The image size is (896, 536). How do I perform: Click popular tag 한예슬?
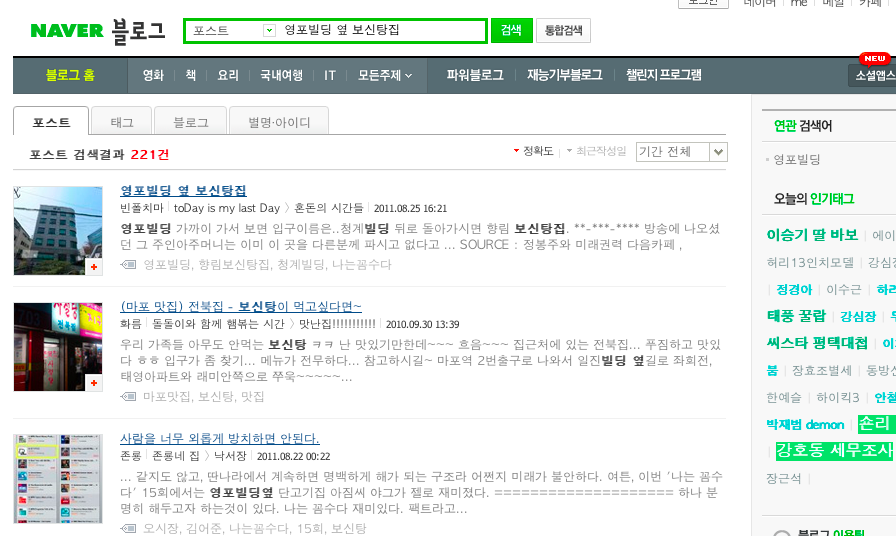tap(783, 398)
